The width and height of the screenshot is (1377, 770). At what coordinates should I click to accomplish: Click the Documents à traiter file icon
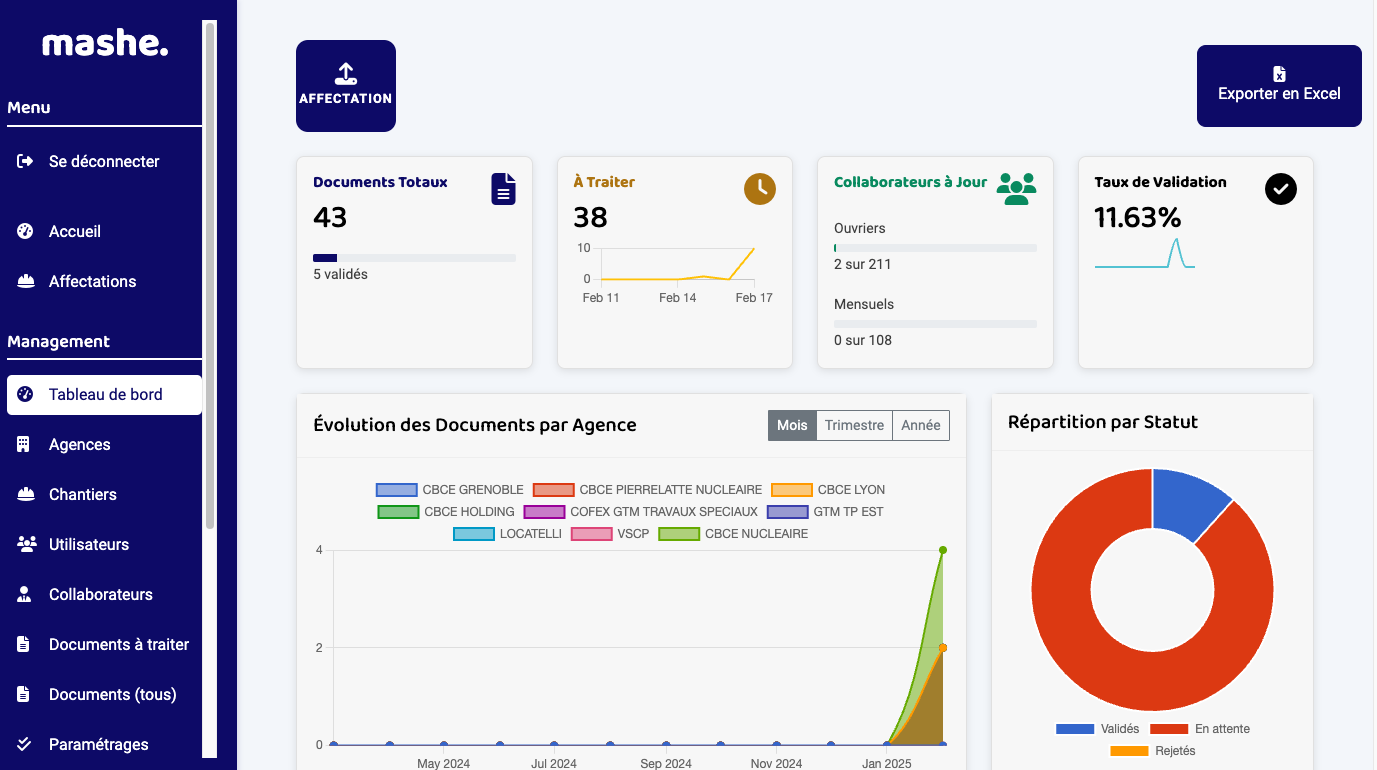pyautogui.click(x=24, y=644)
